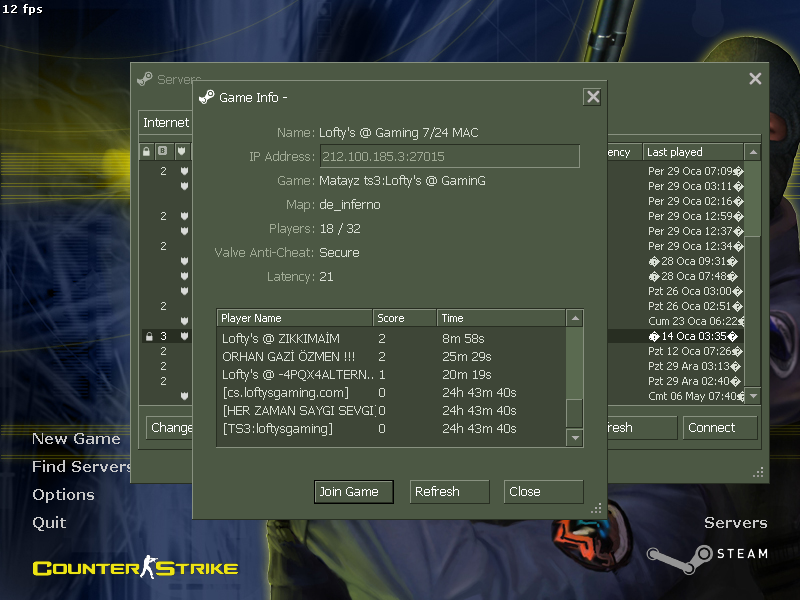Select server row Per 29 Oca 03:11
Image resolution: width=800 pixels, height=600 pixels.
pos(695,186)
